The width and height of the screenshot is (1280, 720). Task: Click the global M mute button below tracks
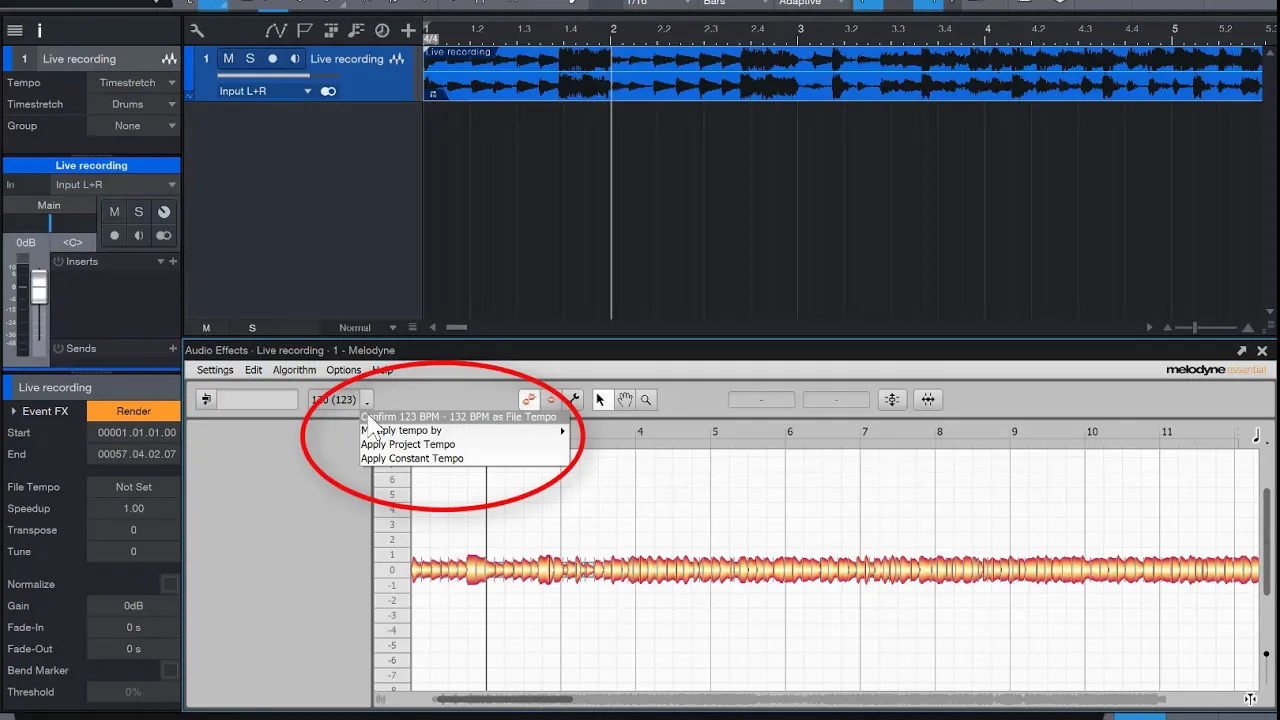[207, 328]
